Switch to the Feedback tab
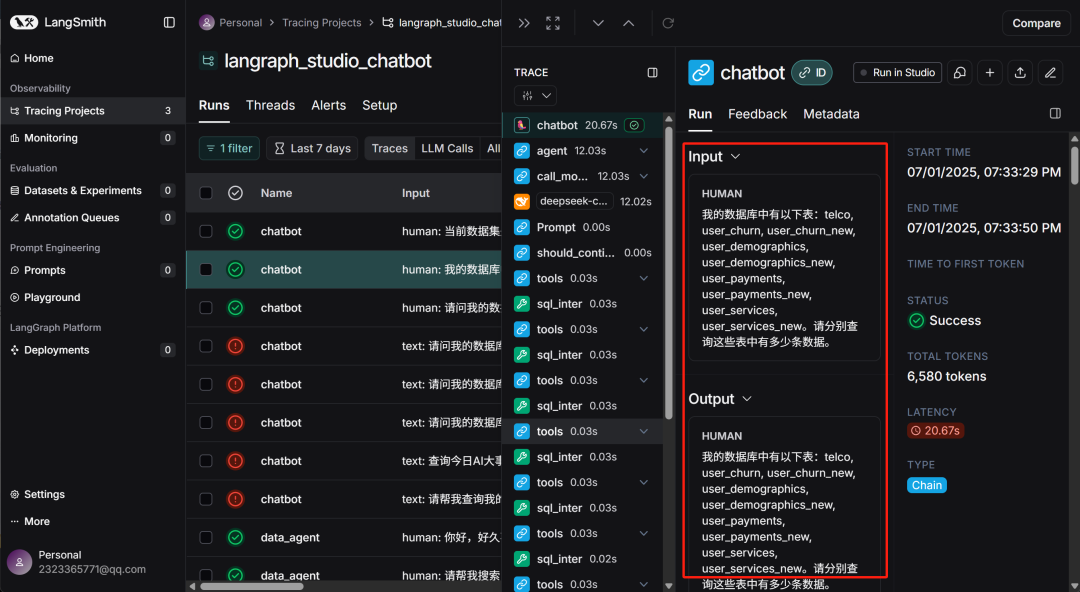 pos(757,114)
